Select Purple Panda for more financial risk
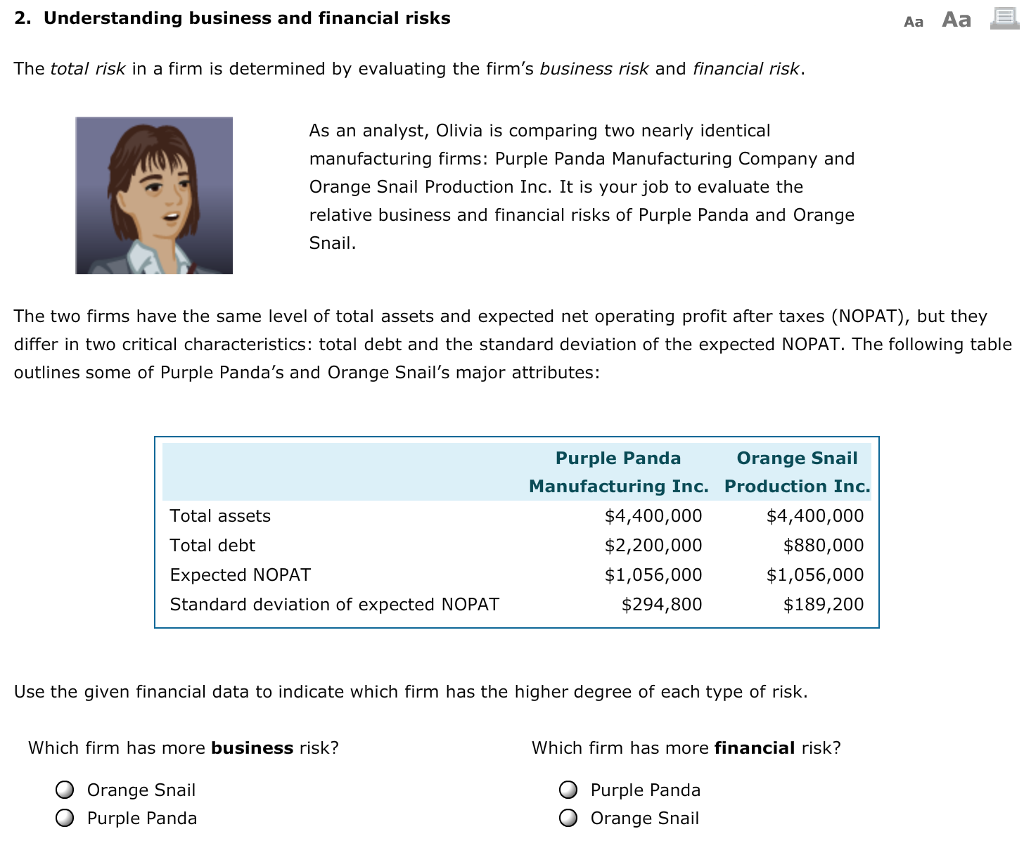This screenshot has width=1024, height=841. click(568, 789)
